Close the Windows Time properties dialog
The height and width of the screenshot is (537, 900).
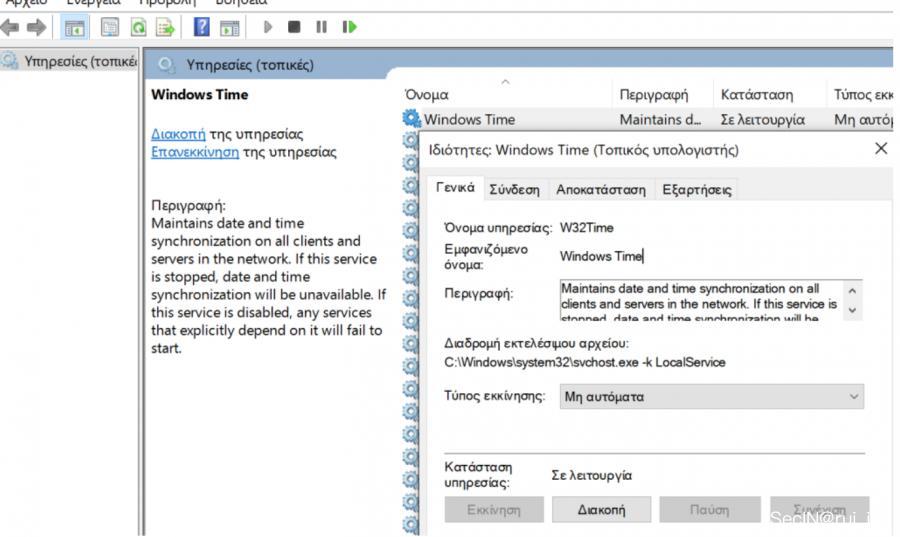click(x=881, y=149)
